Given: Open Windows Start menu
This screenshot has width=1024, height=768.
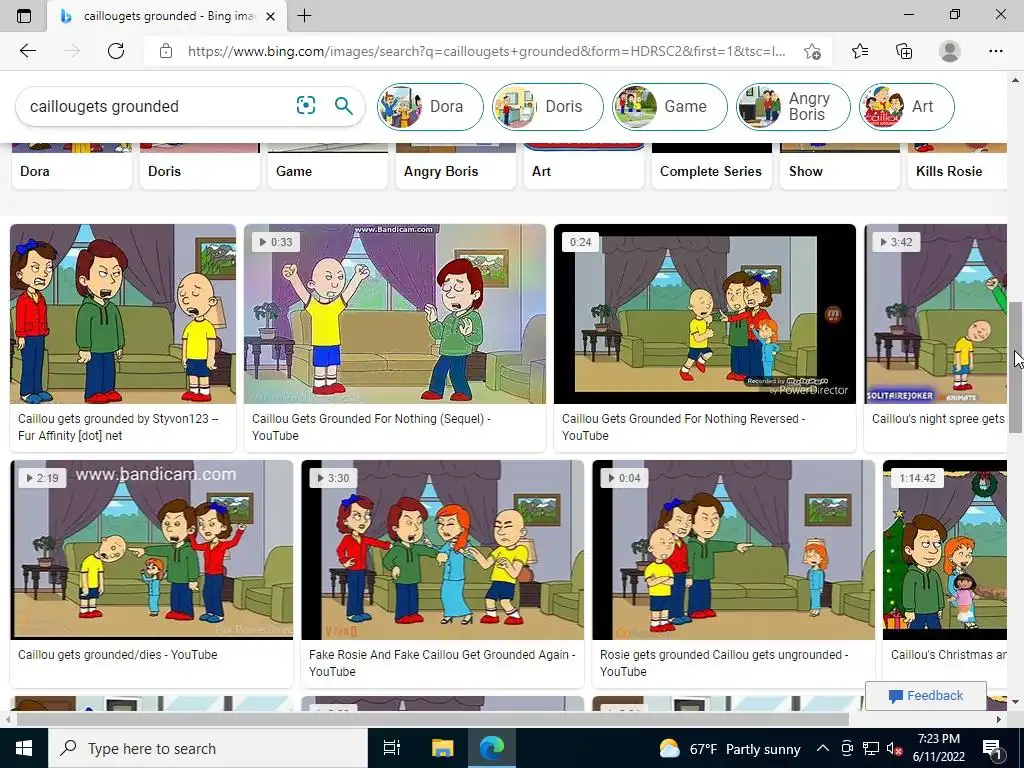Looking at the screenshot, I should [24, 748].
